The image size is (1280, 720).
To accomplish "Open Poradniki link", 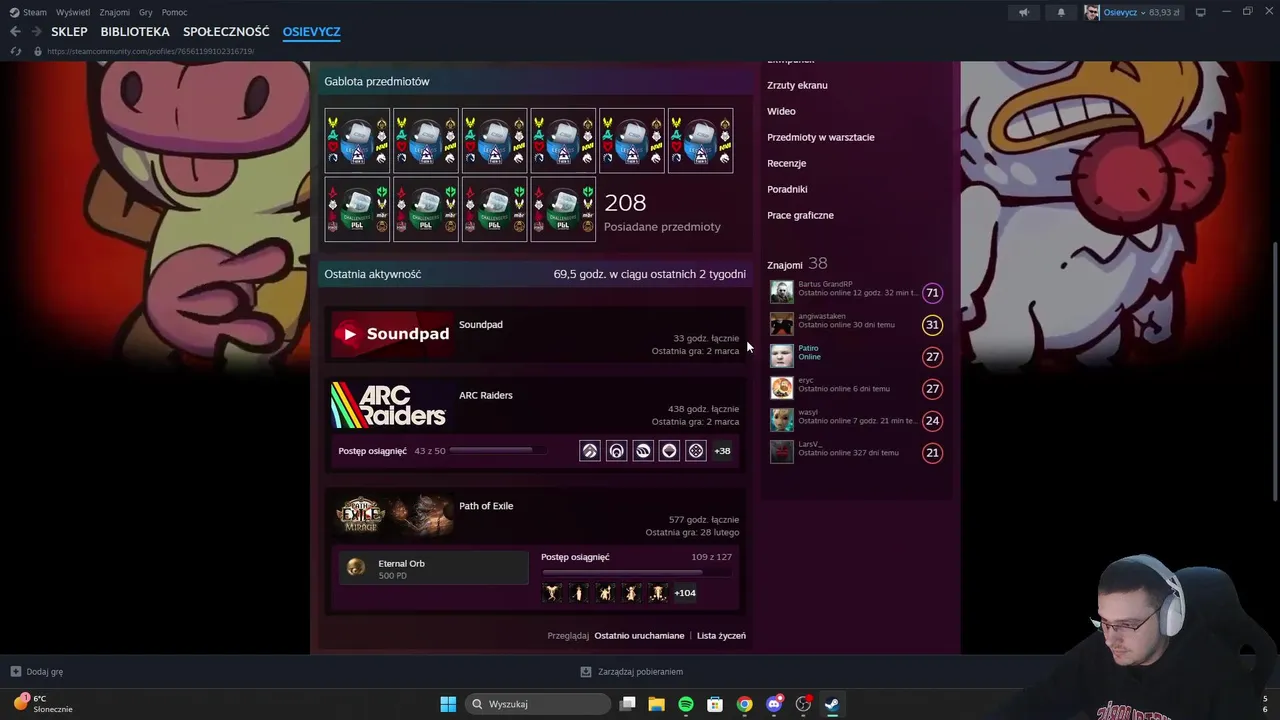I will click(787, 189).
